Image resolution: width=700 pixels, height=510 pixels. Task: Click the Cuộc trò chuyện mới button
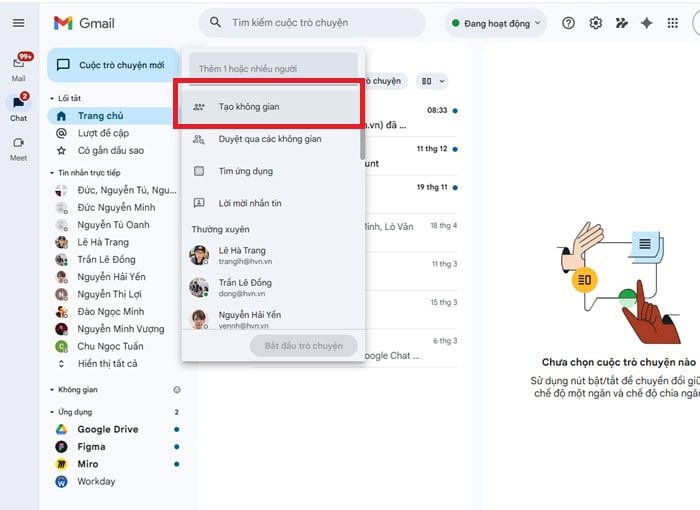coord(111,65)
